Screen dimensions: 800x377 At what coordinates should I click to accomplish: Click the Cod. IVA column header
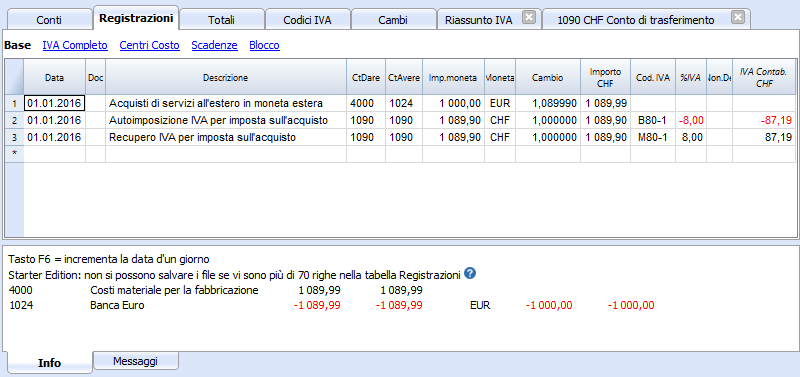653,78
